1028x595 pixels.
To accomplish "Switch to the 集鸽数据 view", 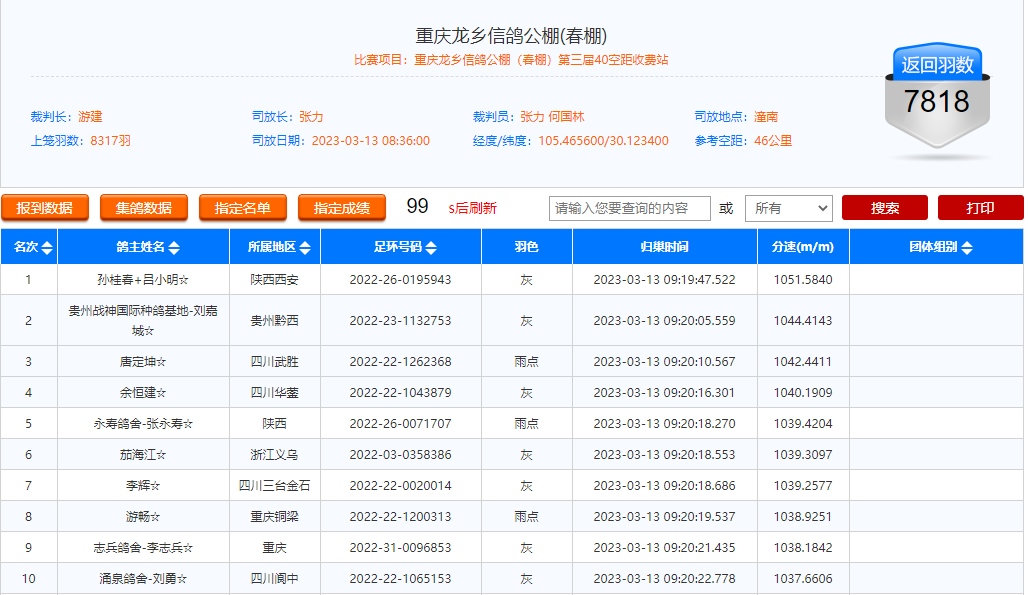I will click(x=144, y=208).
